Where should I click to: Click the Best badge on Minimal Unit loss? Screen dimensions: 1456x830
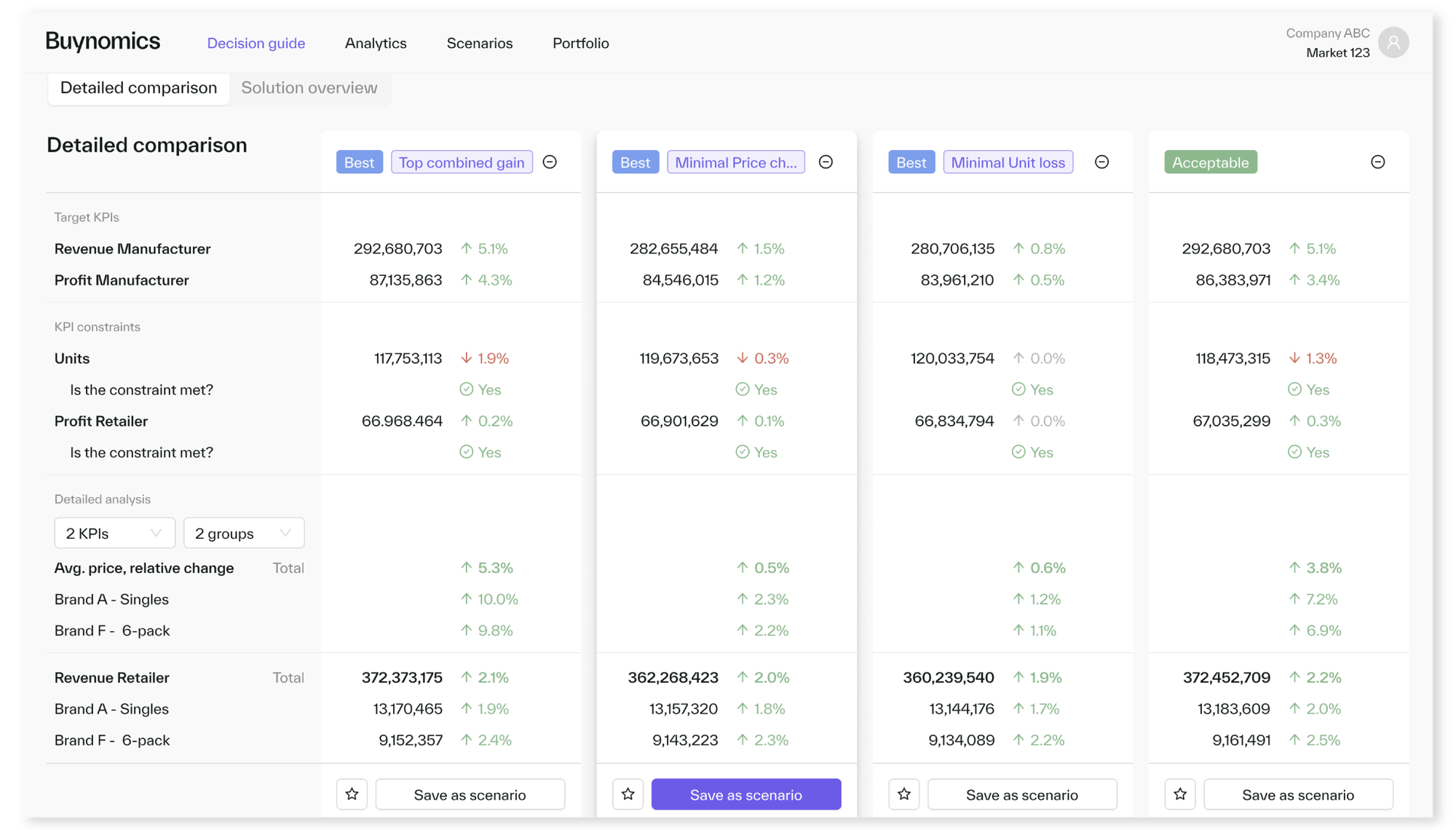(910, 162)
